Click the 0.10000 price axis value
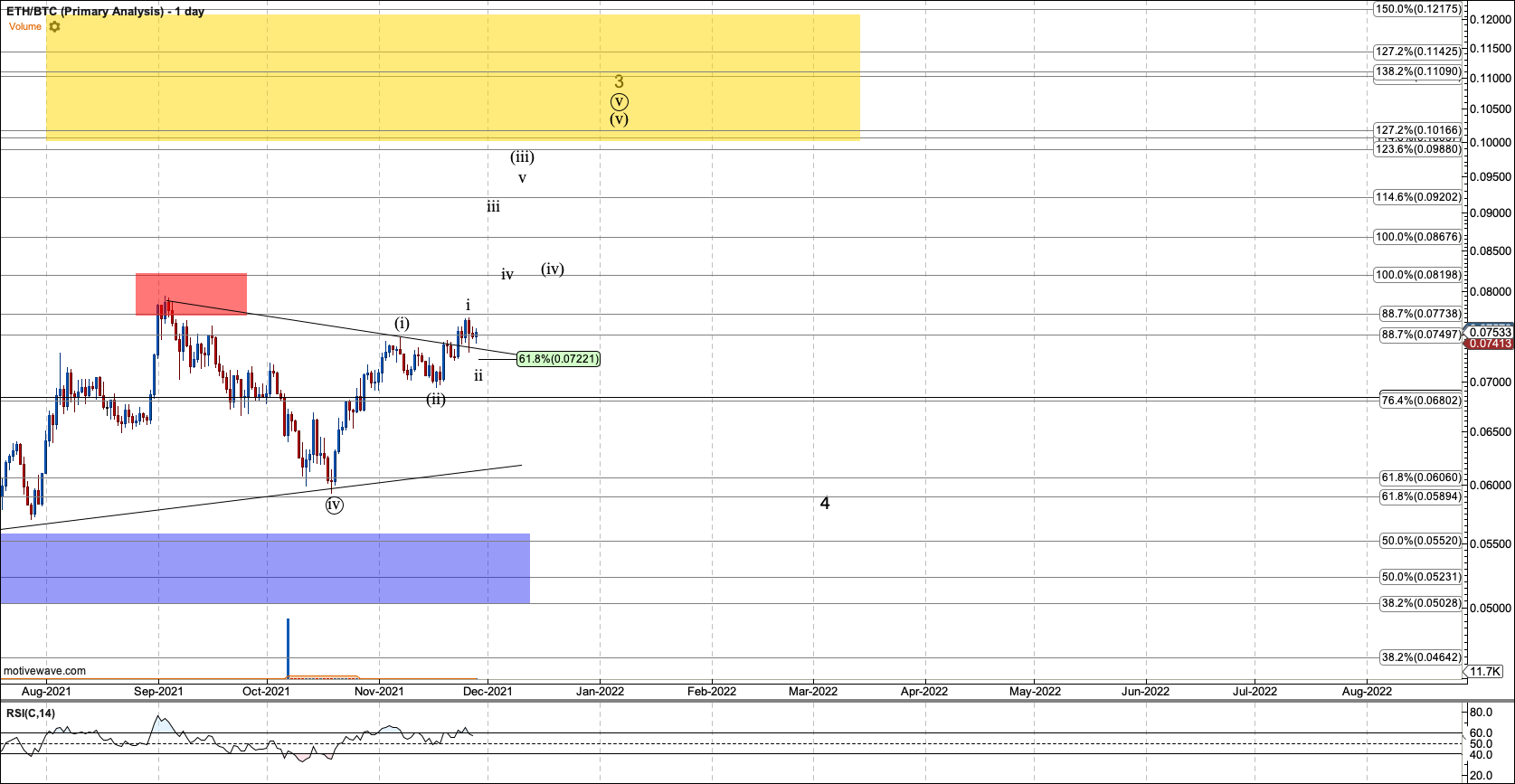1515x784 pixels. [1491, 143]
